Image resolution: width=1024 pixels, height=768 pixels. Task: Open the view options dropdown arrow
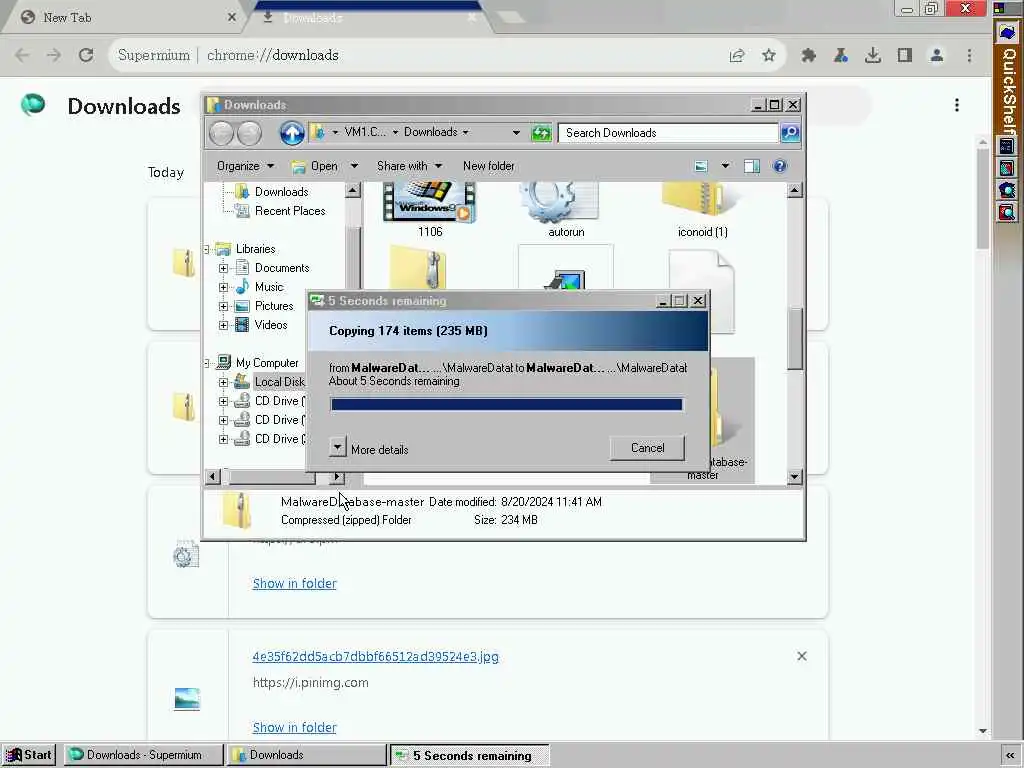[725, 167]
